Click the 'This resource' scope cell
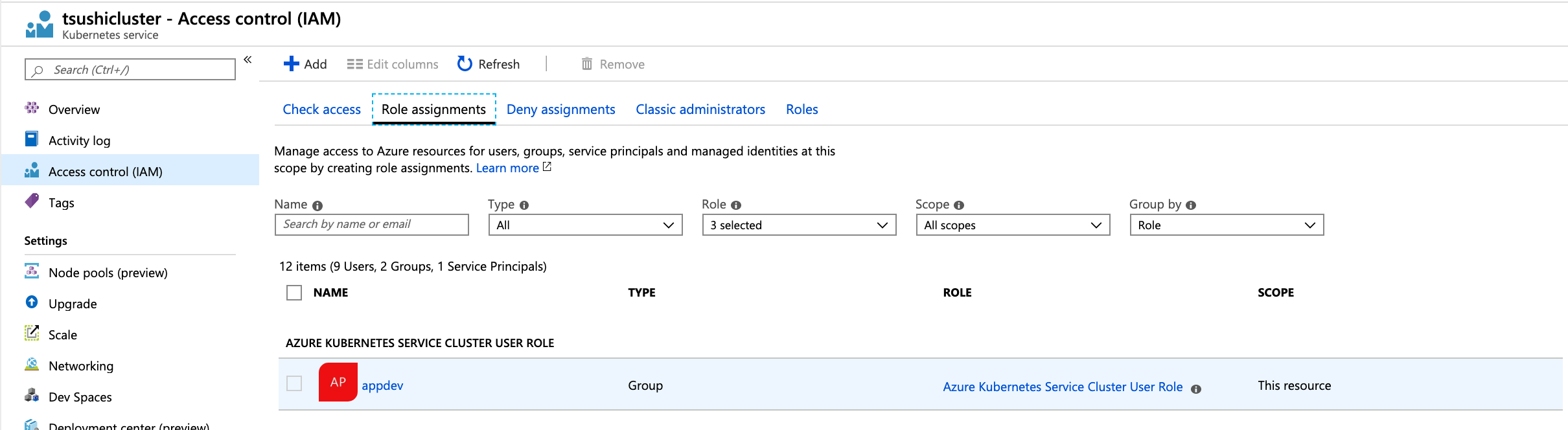This screenshot has width=1568, height=430. click(1295, 385)
